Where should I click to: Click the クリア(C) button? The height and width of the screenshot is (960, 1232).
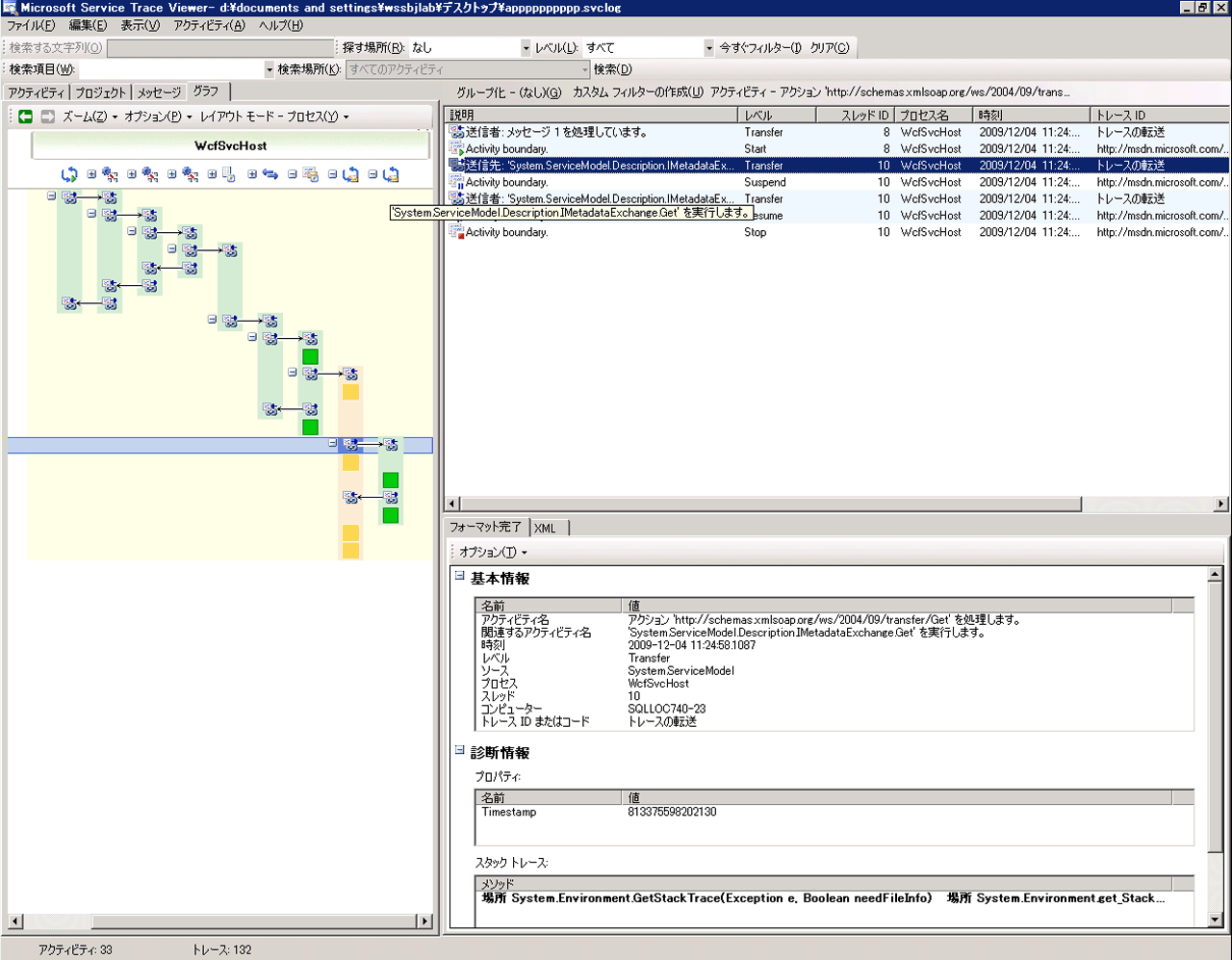coord(830,47)
